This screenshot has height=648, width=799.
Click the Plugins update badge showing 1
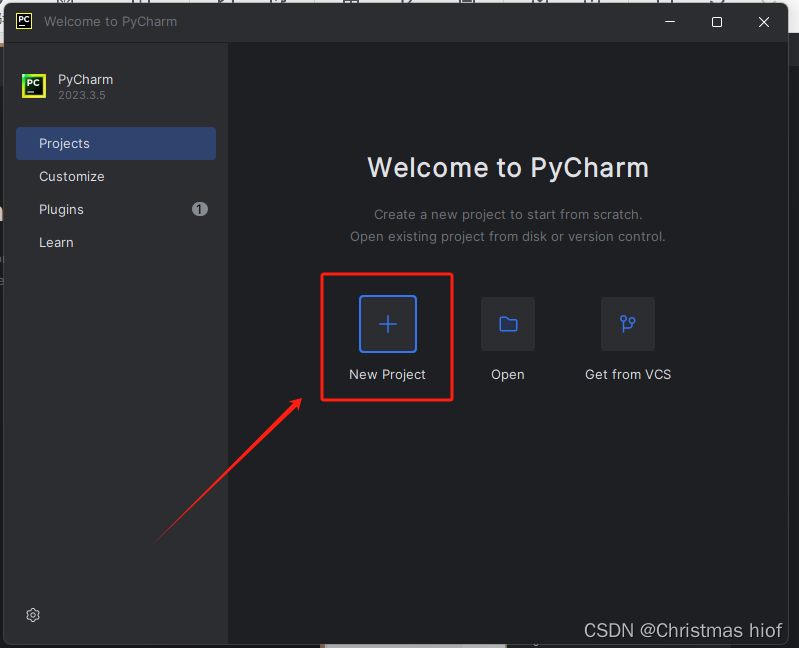click(200, 209)
